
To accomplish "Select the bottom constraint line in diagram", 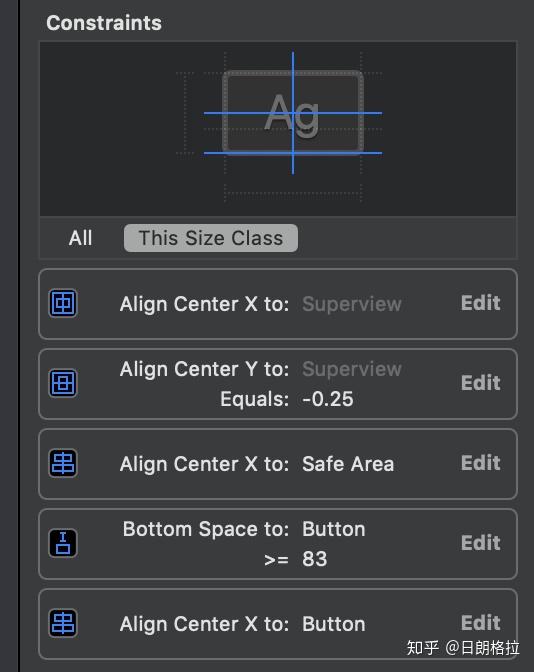I will [x=293, y=153].
